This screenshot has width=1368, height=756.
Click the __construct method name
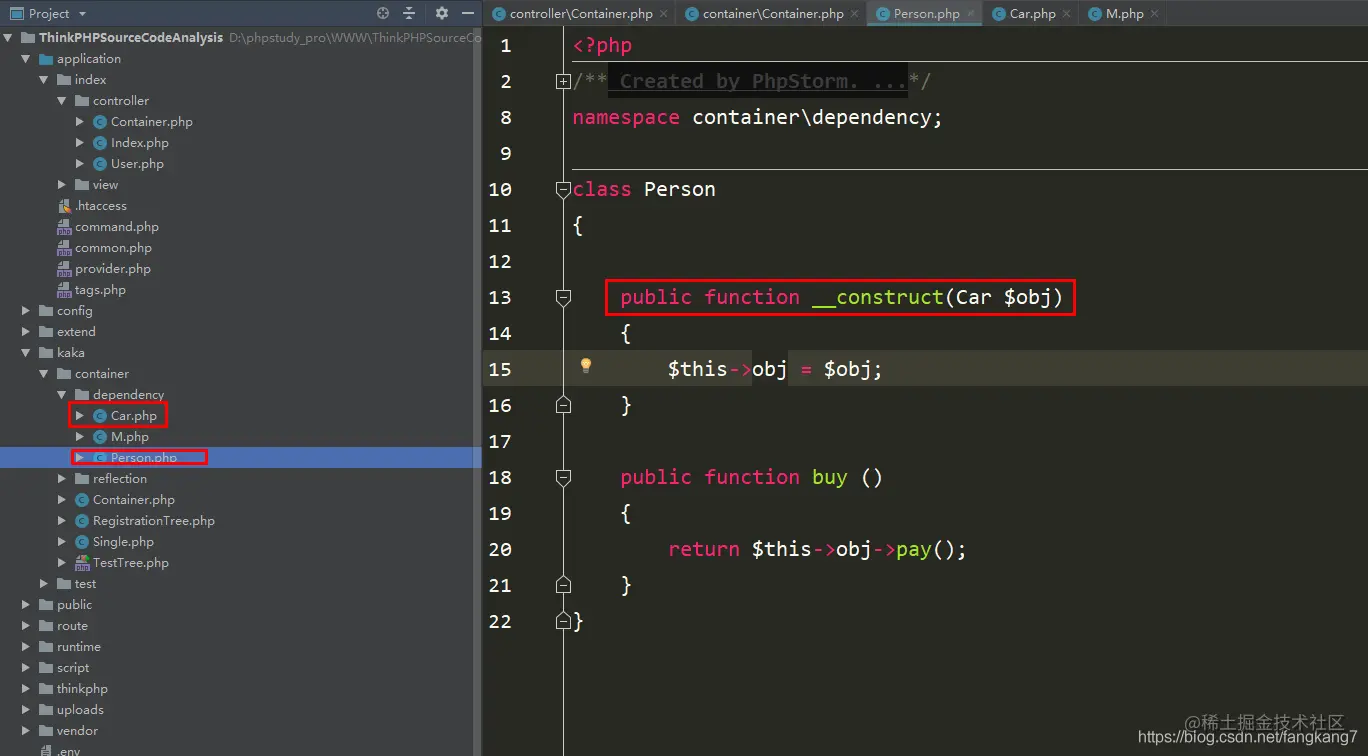(878, 297)
